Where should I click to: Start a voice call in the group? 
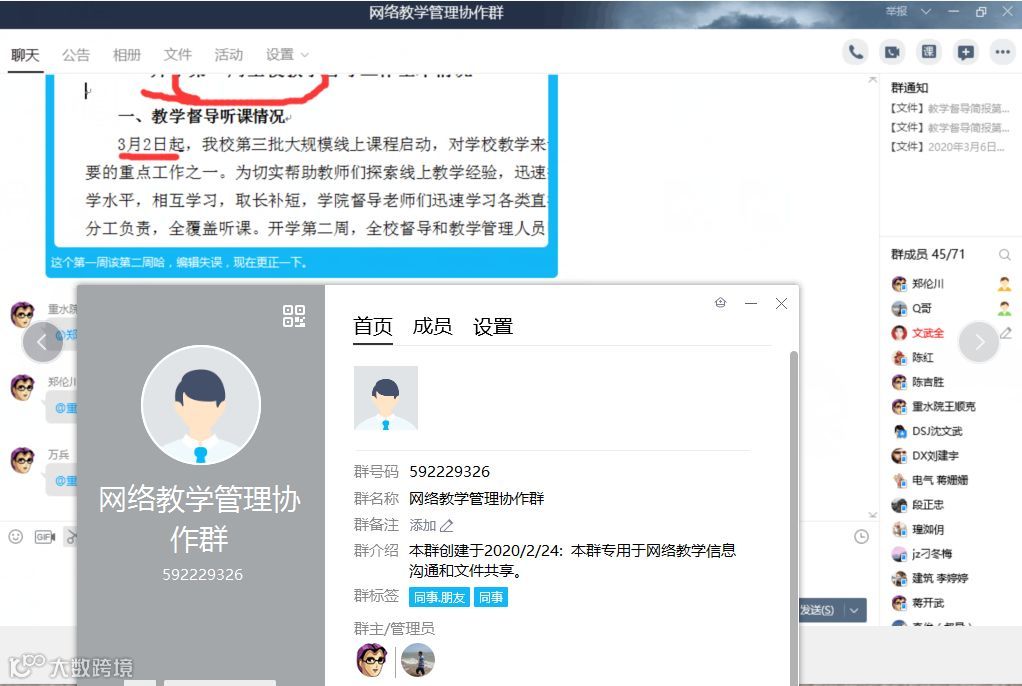pyautogui.click(x=855, y=52)
